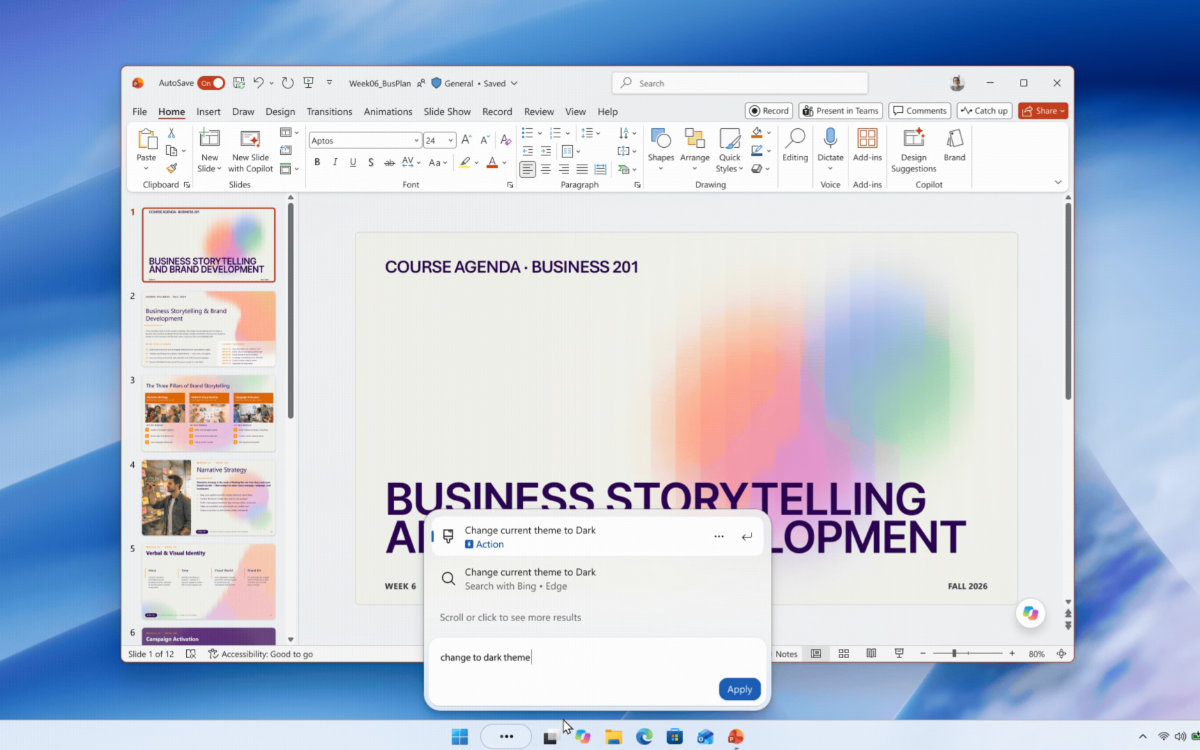Expand the Arrange options
This screenshot has width=1200, height=750.
(695, 150)
